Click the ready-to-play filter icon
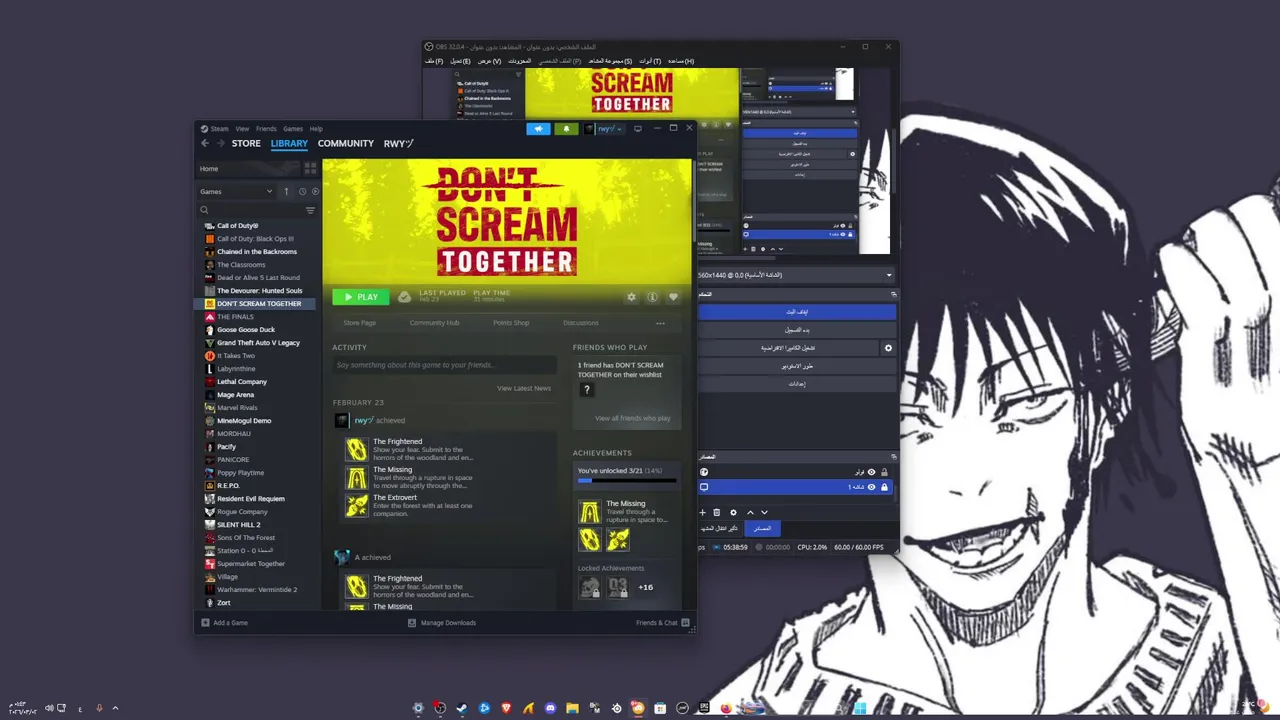The height and width of the screenshot is (720, 1280). tap(315, 191)
